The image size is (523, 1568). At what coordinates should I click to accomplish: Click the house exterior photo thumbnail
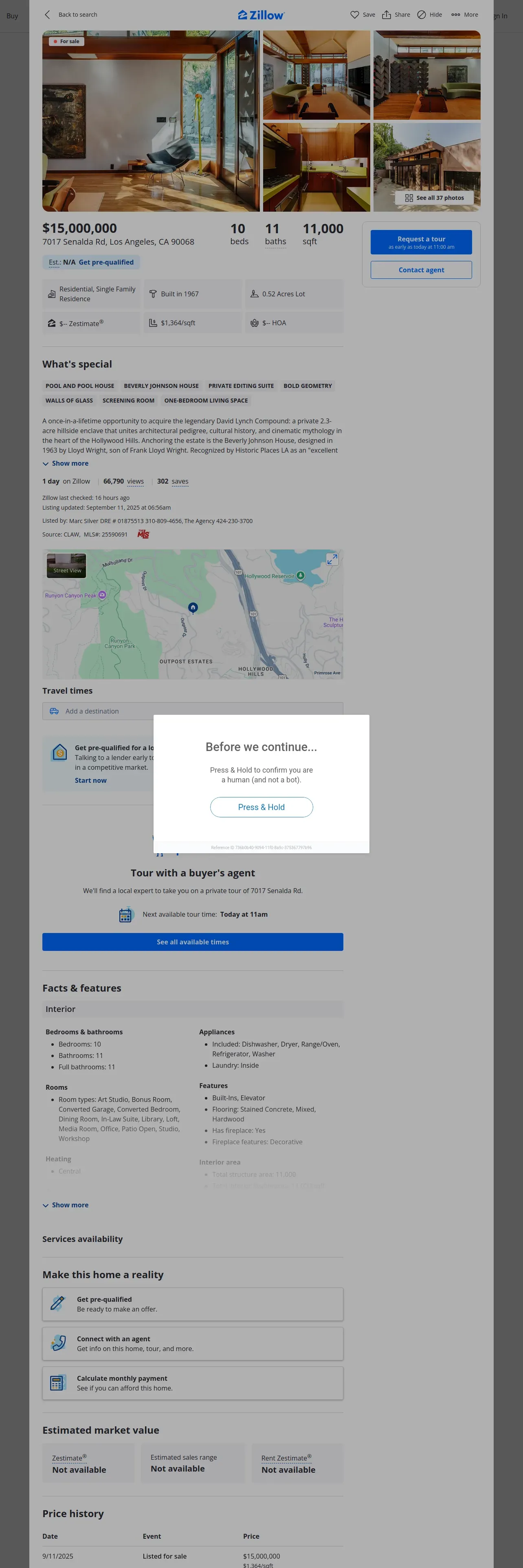427,167
